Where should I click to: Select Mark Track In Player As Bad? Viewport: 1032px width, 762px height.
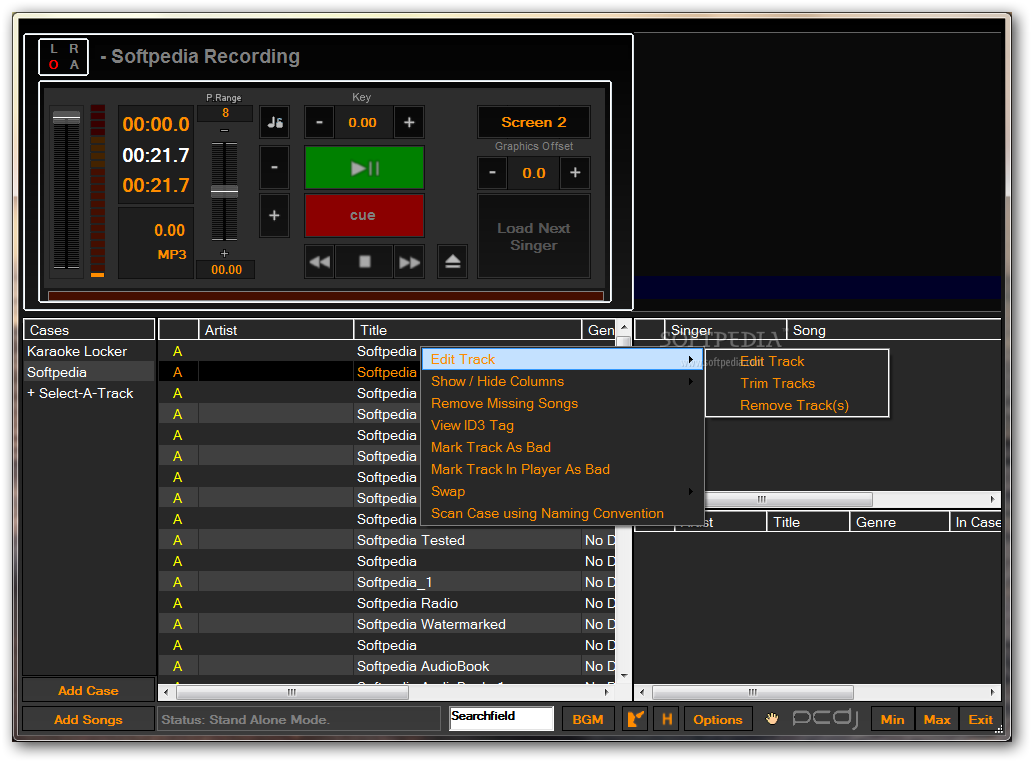[562, 470]
